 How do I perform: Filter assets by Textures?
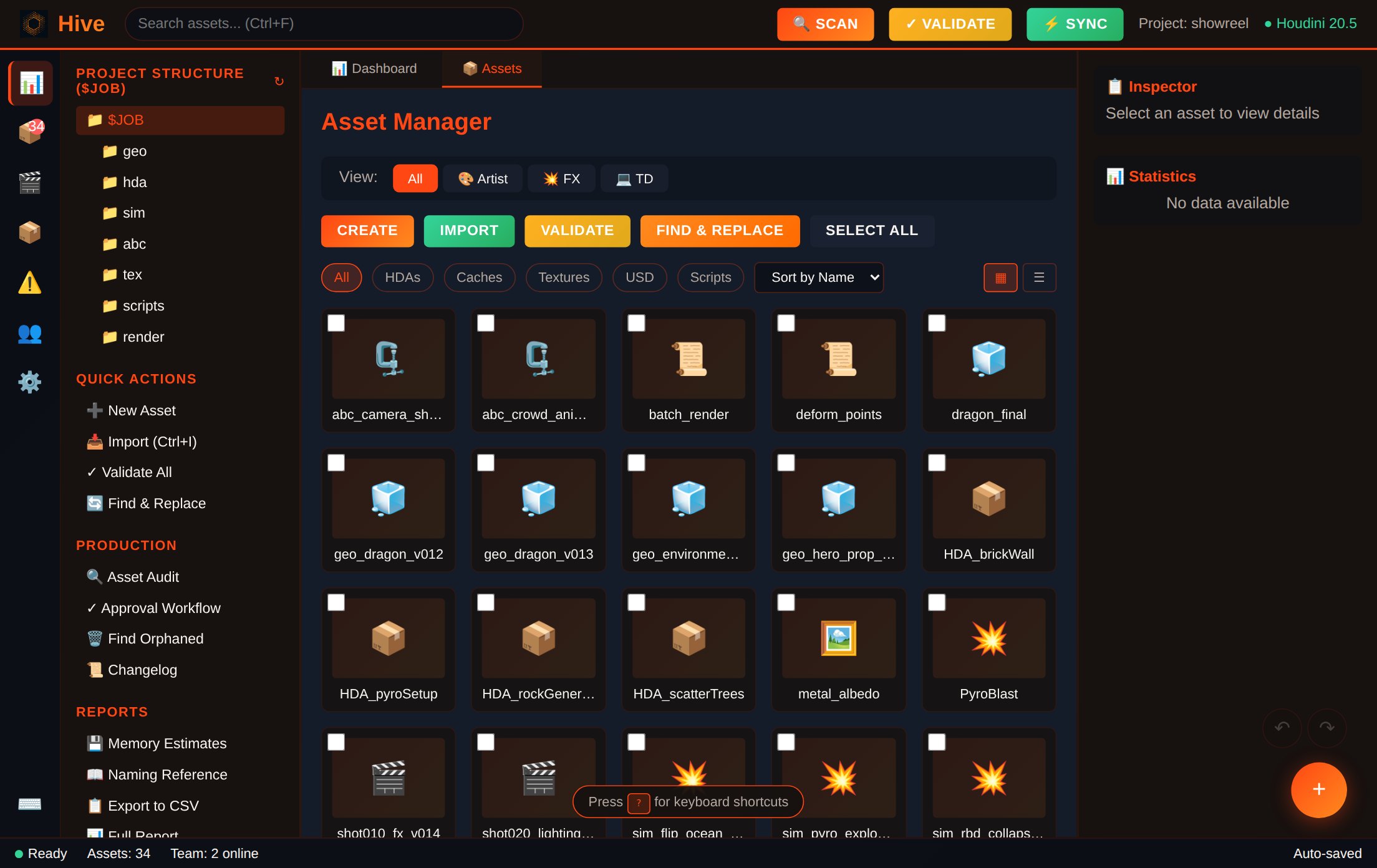[564, 277]
